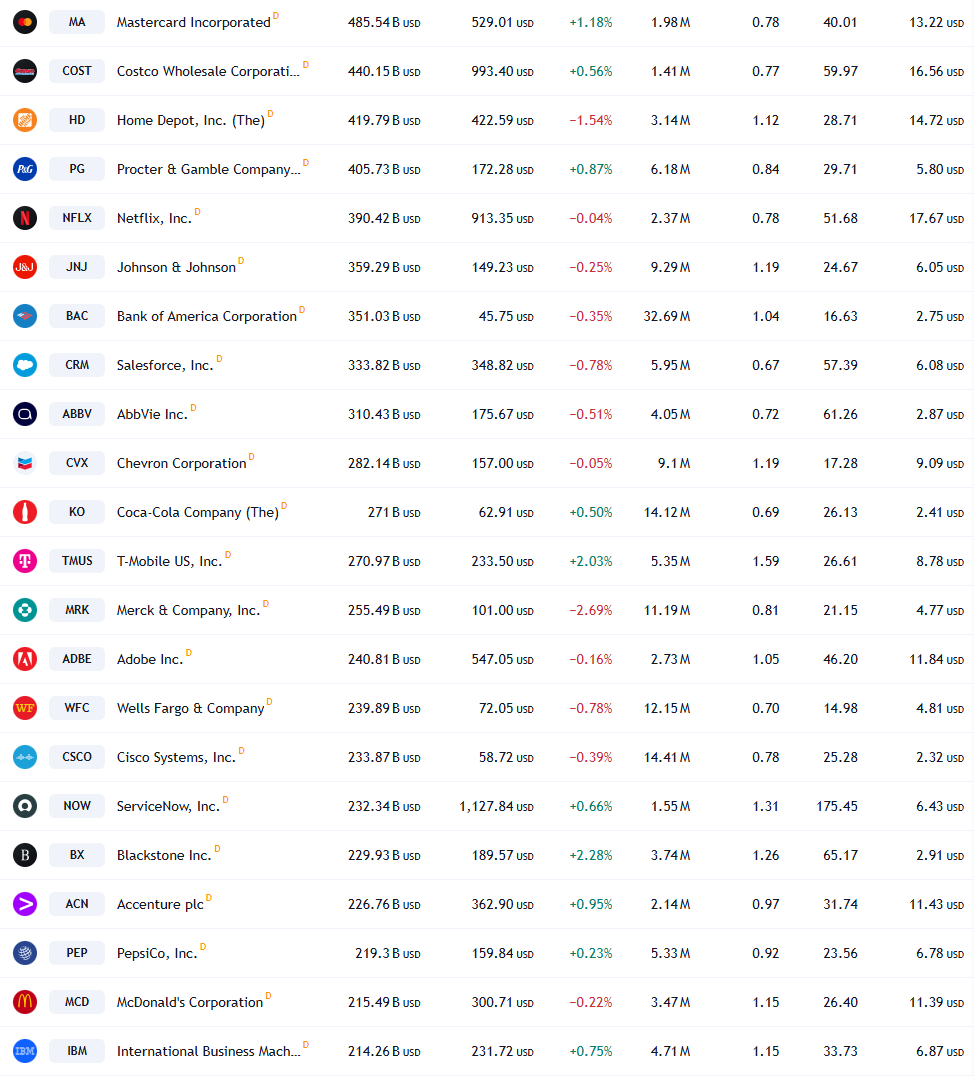The width and height of the screenshot is (974, 1076).
Task: Click the ServiceNow logo icon
Action: 25,806
